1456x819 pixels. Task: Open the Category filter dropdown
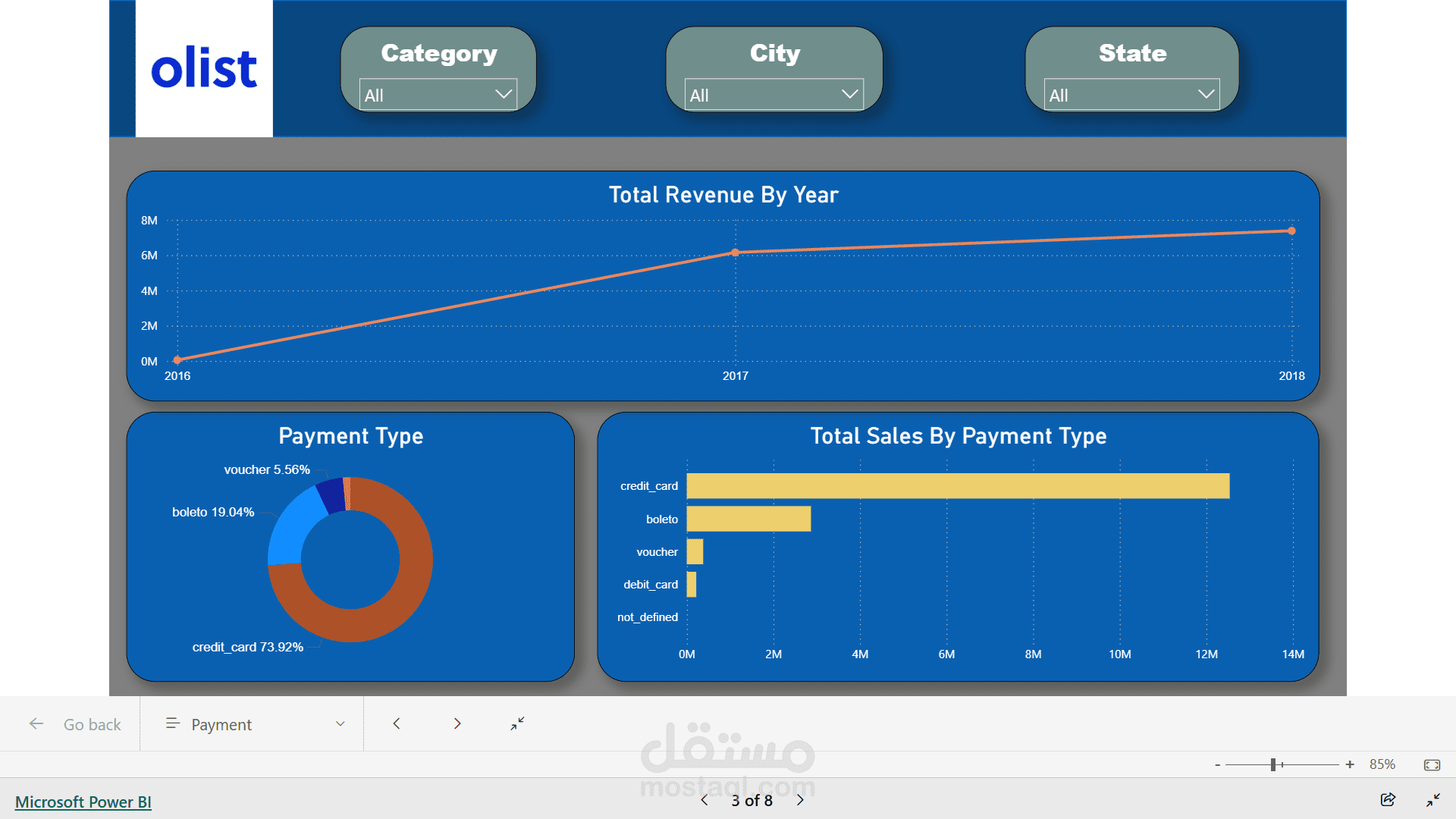click(438, 95)
